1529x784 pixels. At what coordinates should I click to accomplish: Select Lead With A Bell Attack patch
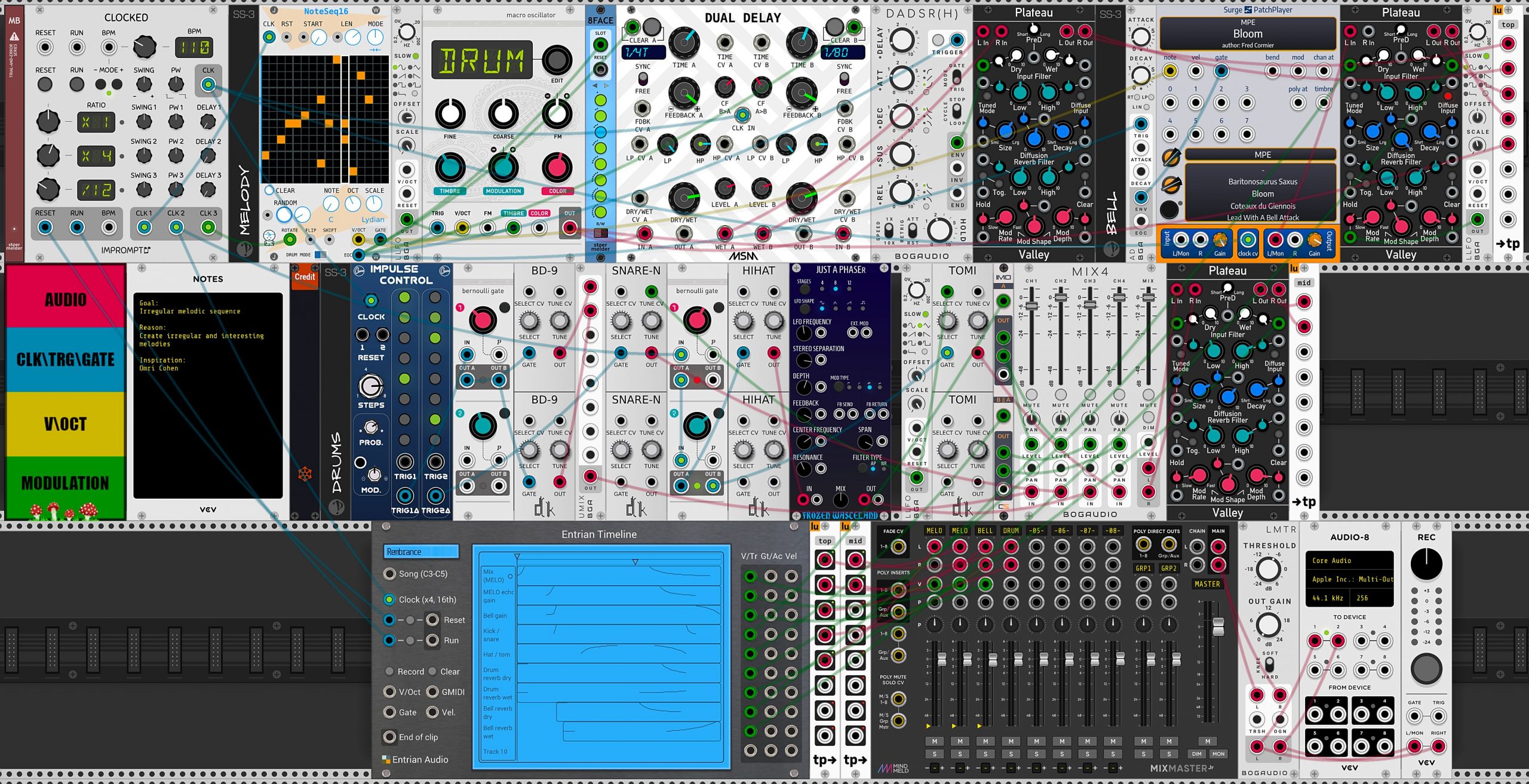(1262, 217)
